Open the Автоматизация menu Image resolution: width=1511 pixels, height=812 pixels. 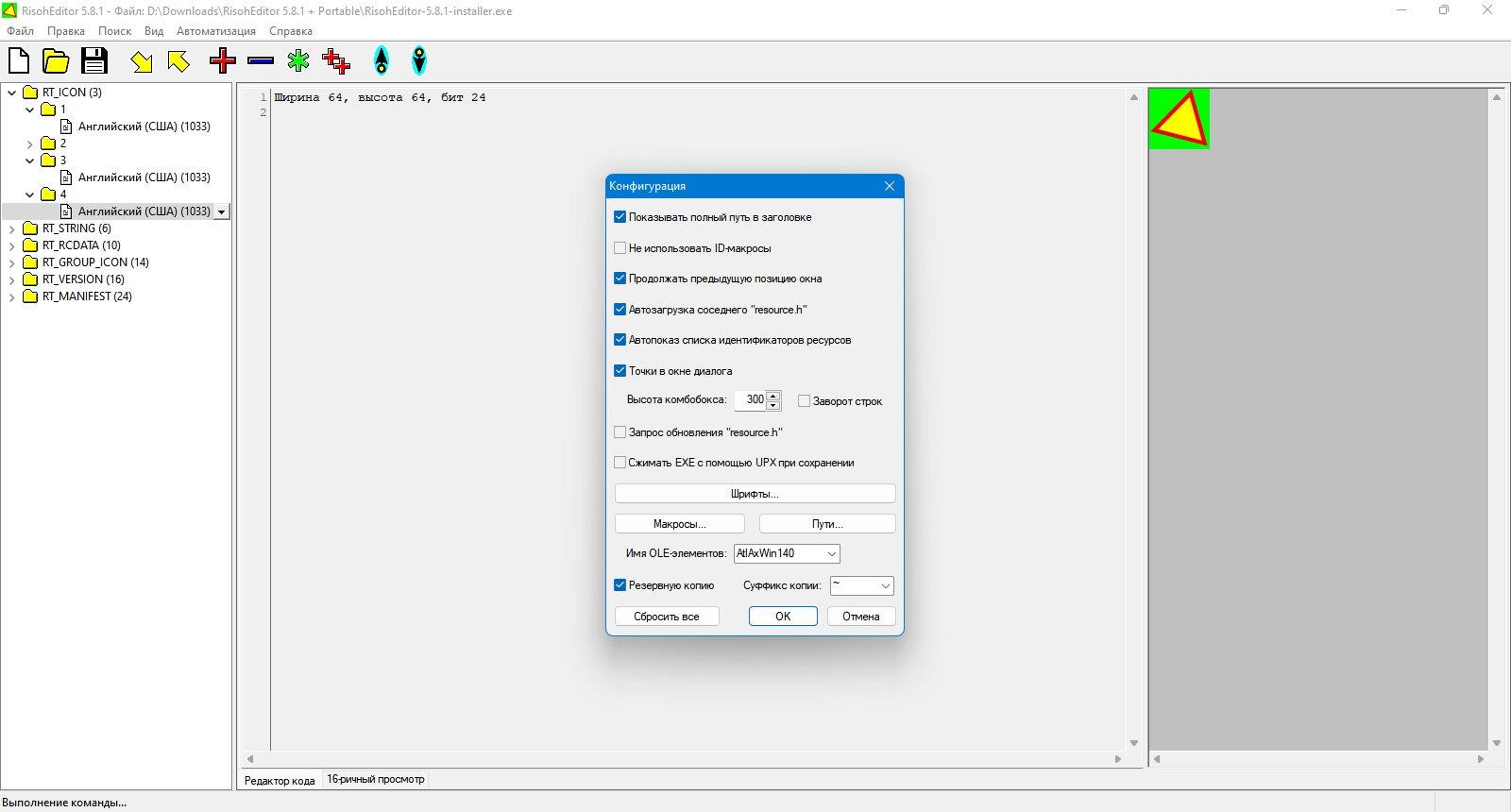216,31
